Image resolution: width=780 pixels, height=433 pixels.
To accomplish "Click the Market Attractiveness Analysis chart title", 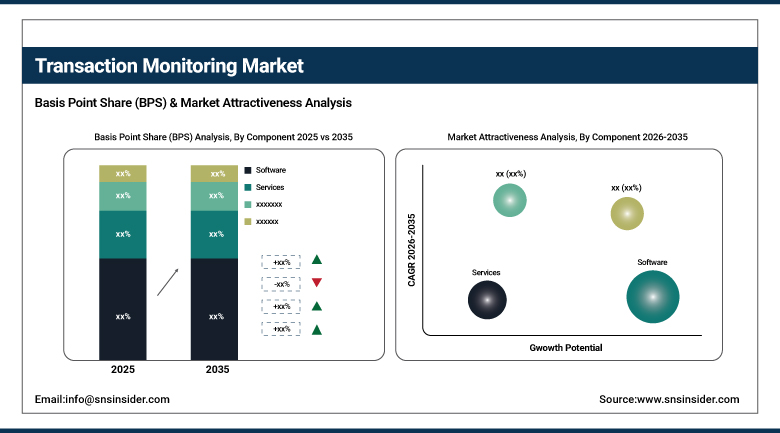I will [x=567, y=137].
